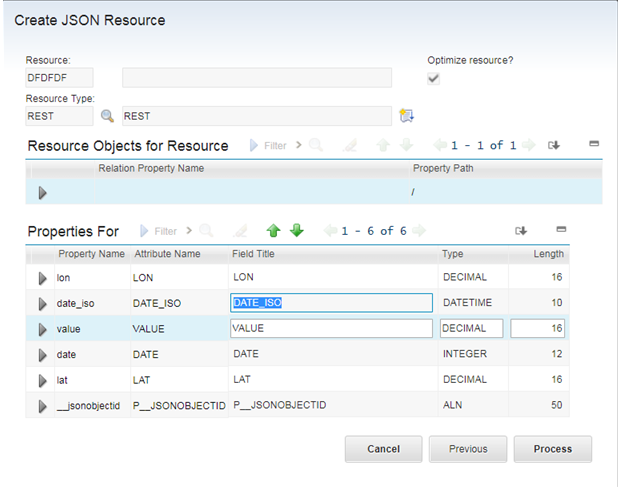
Task: Click up arrow in Resource Objects toolbar
Action: [383, 145]
